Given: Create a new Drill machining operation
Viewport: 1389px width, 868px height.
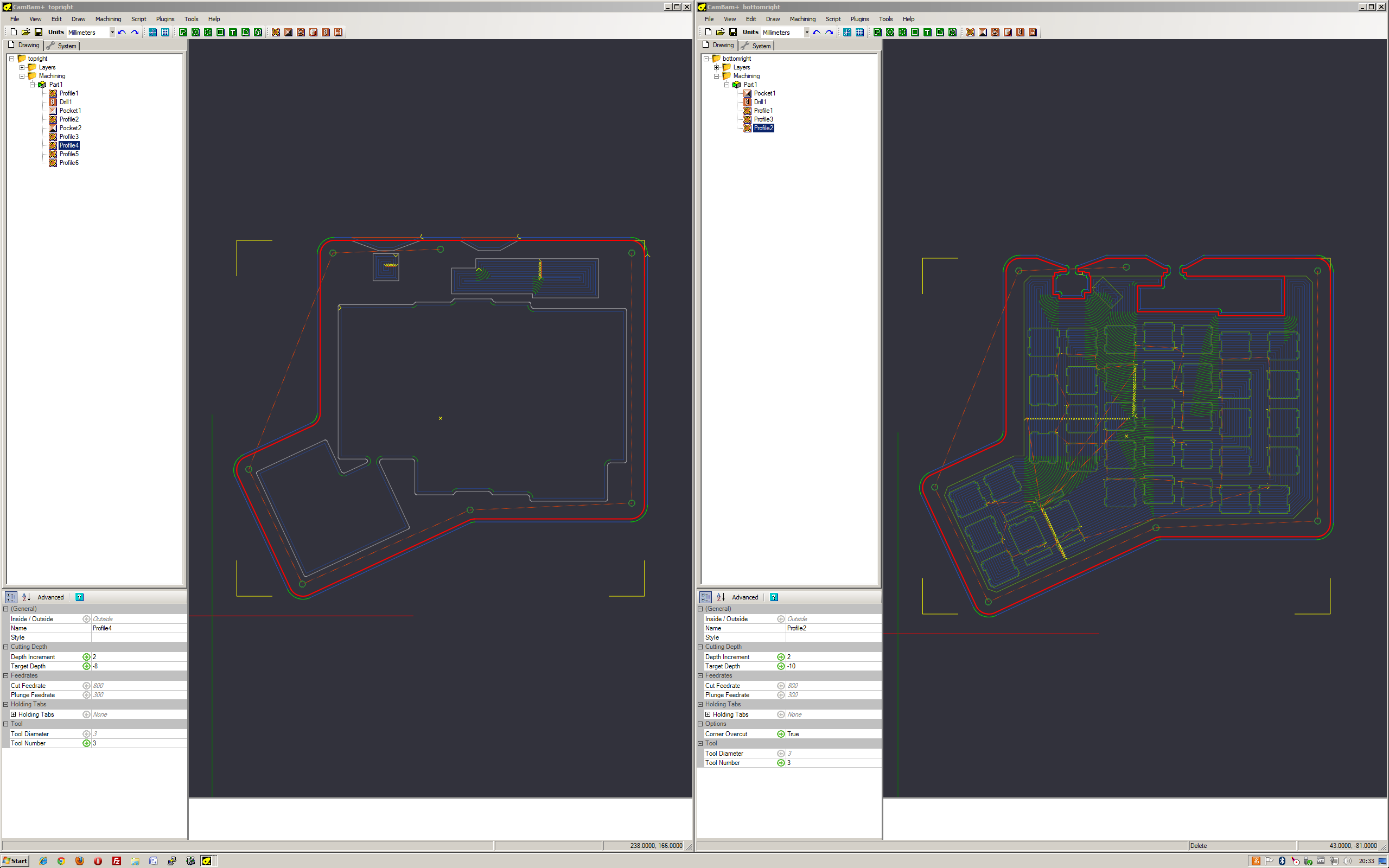Looking at the screenshot, I should point(326,32).
